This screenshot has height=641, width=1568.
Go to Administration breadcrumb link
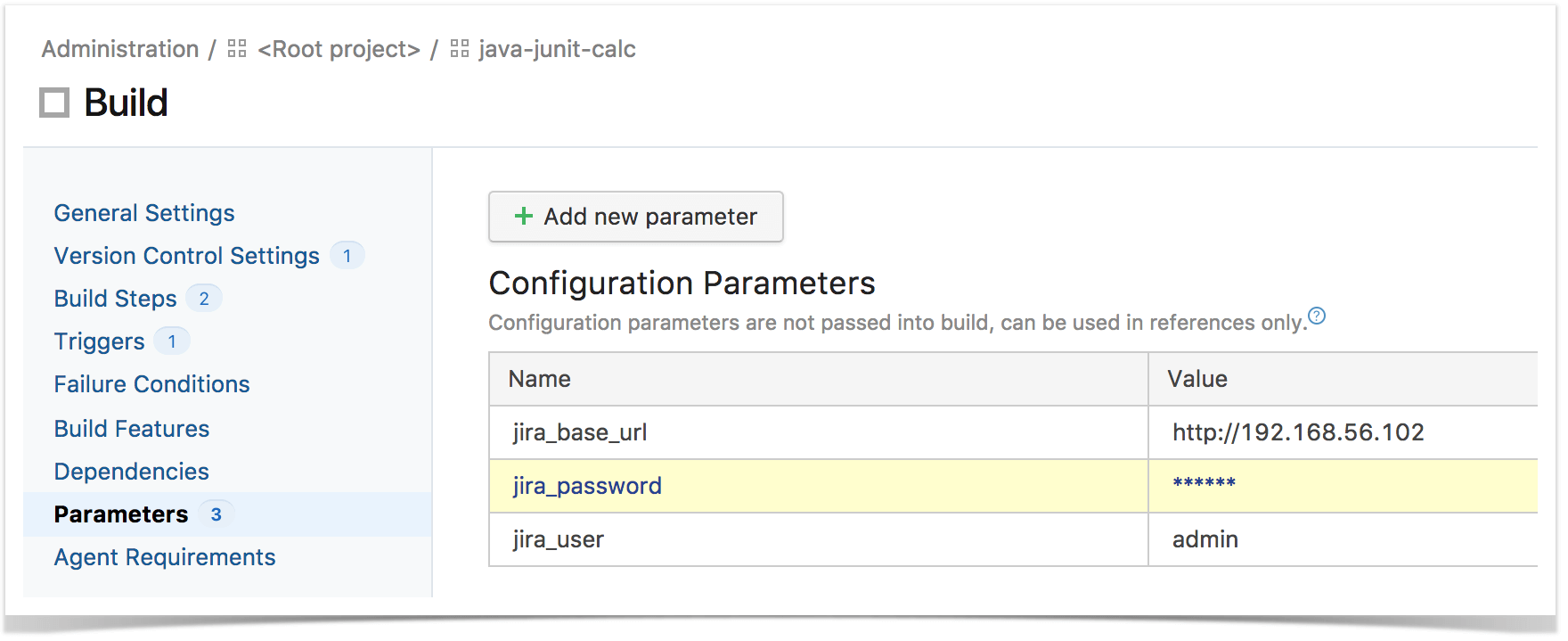coord(120,49)
